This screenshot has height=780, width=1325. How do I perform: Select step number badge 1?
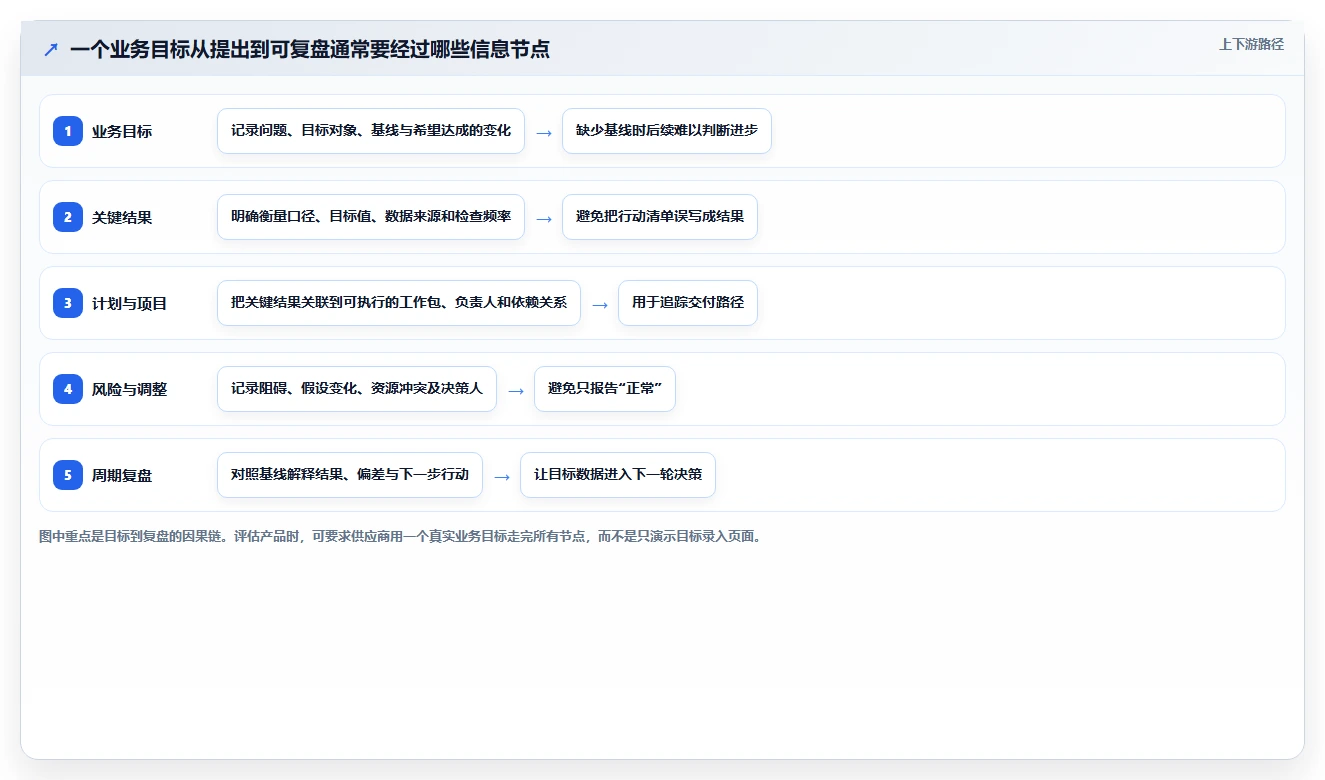68,131
